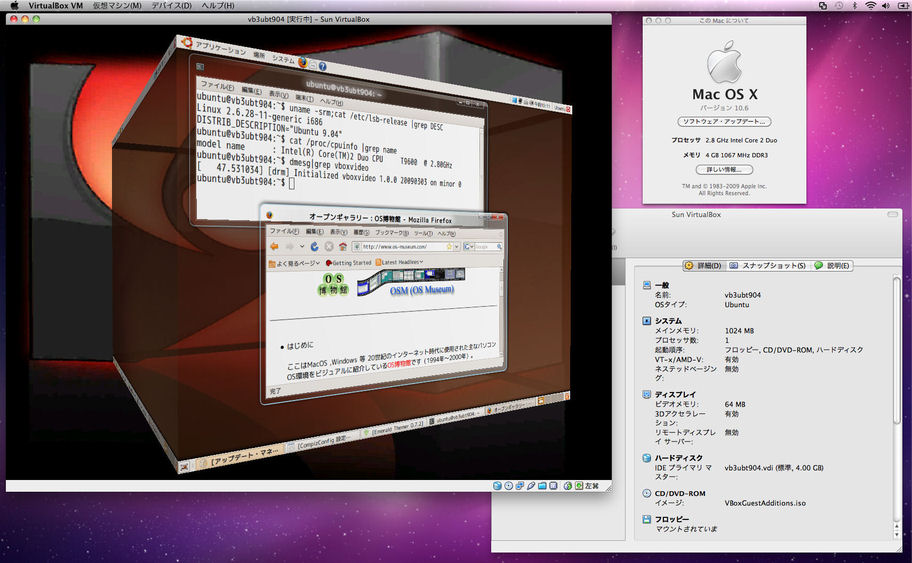
Task: Click the VirtualBox details pane vertical scrollbar
Action: [896, 407]
